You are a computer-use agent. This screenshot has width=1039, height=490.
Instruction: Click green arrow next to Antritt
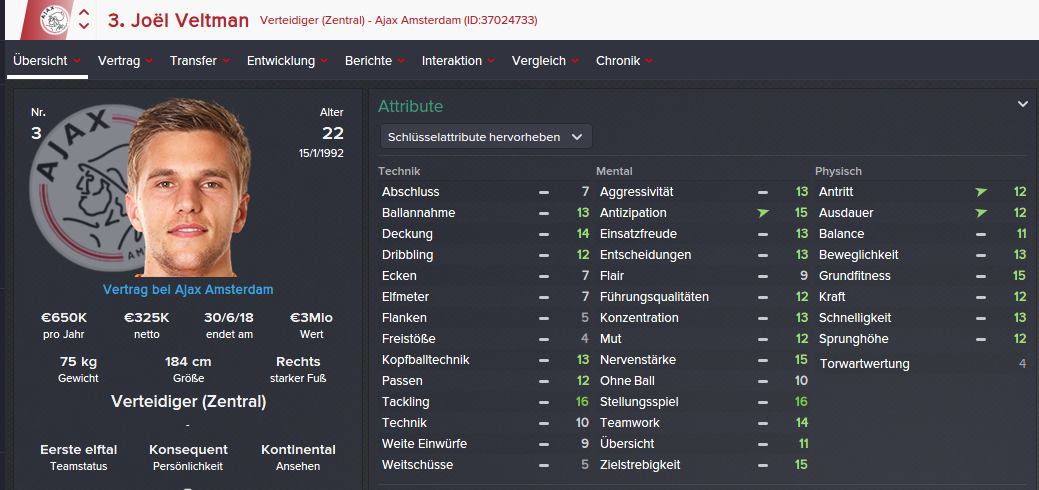(x=981, y=192)
